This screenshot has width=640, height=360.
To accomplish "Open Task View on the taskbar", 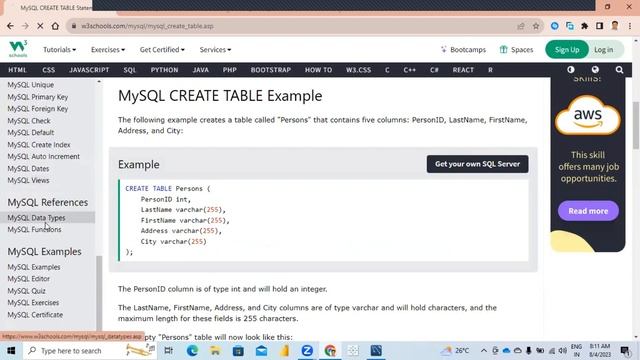I will tap(168, 351).
